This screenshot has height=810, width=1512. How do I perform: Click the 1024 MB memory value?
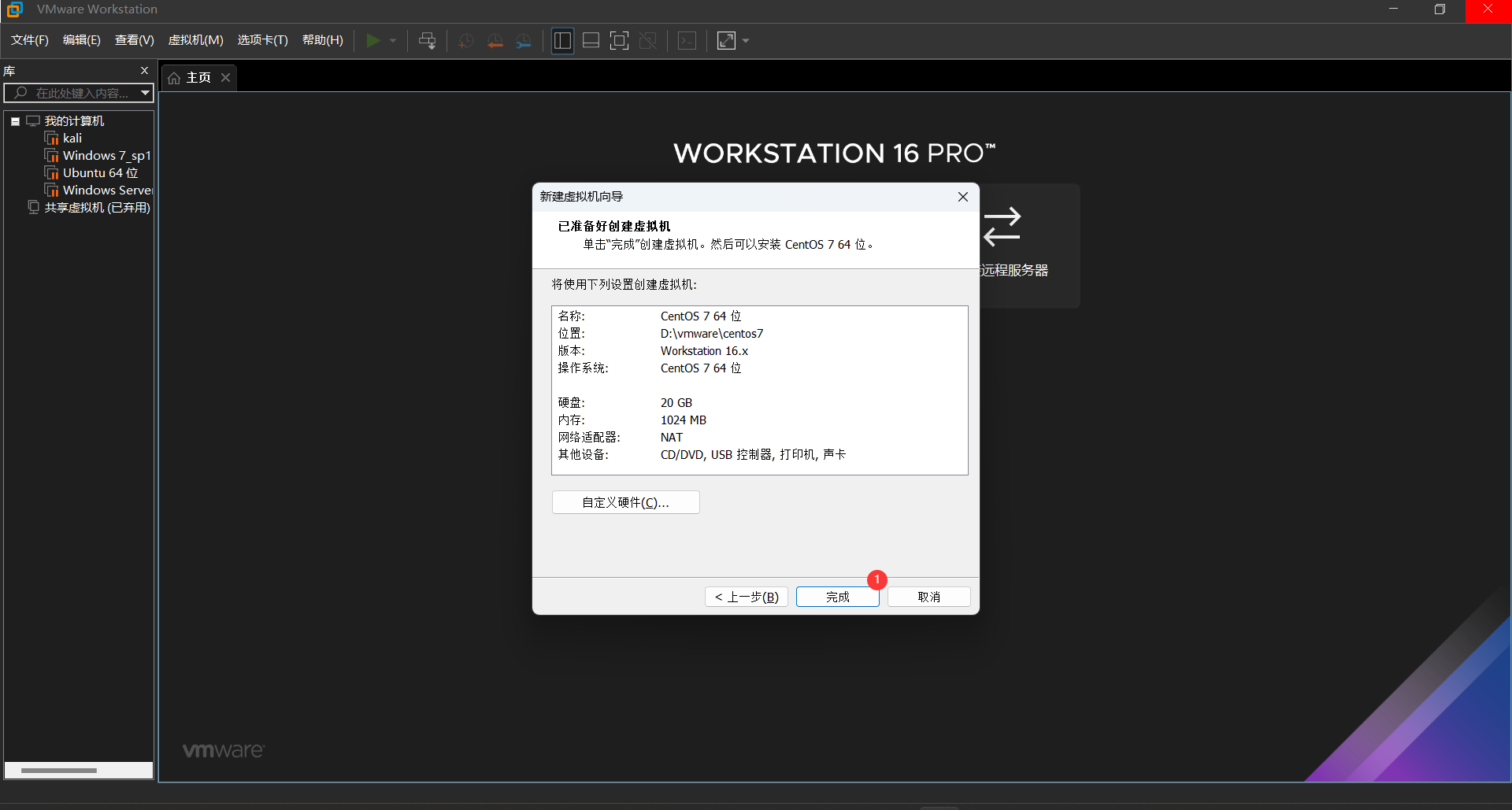click(684, 420)
